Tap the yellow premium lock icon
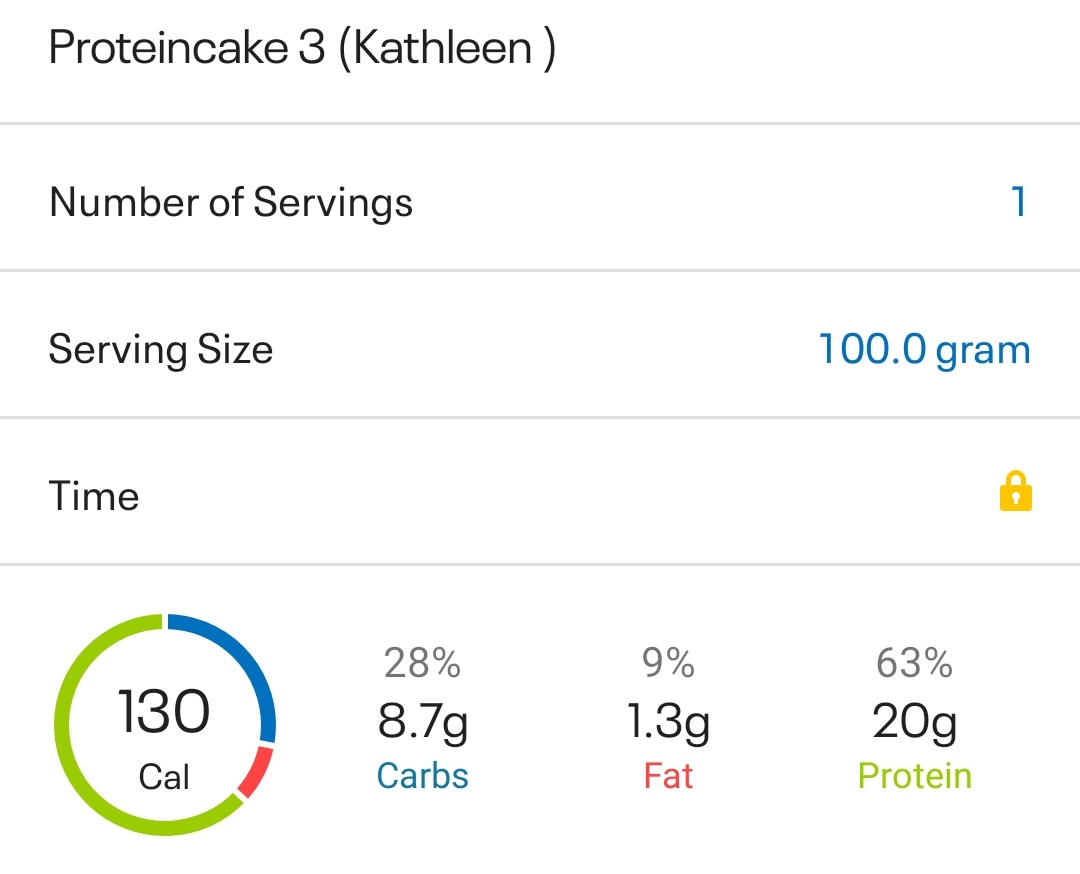This screenshot has height=874, width=1080. tap(1015, 493)
